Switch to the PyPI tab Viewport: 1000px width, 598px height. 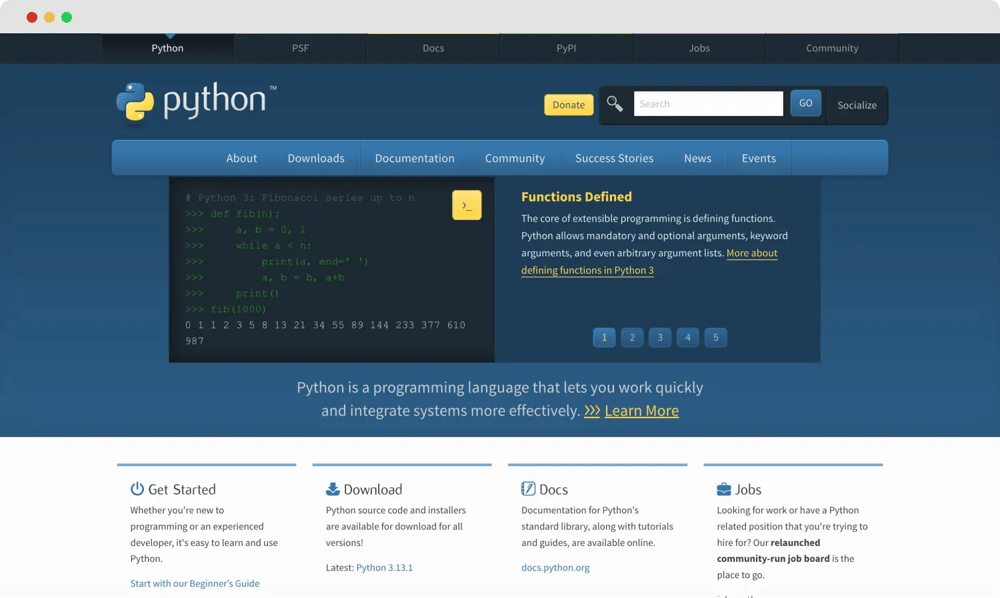[566, 47]
